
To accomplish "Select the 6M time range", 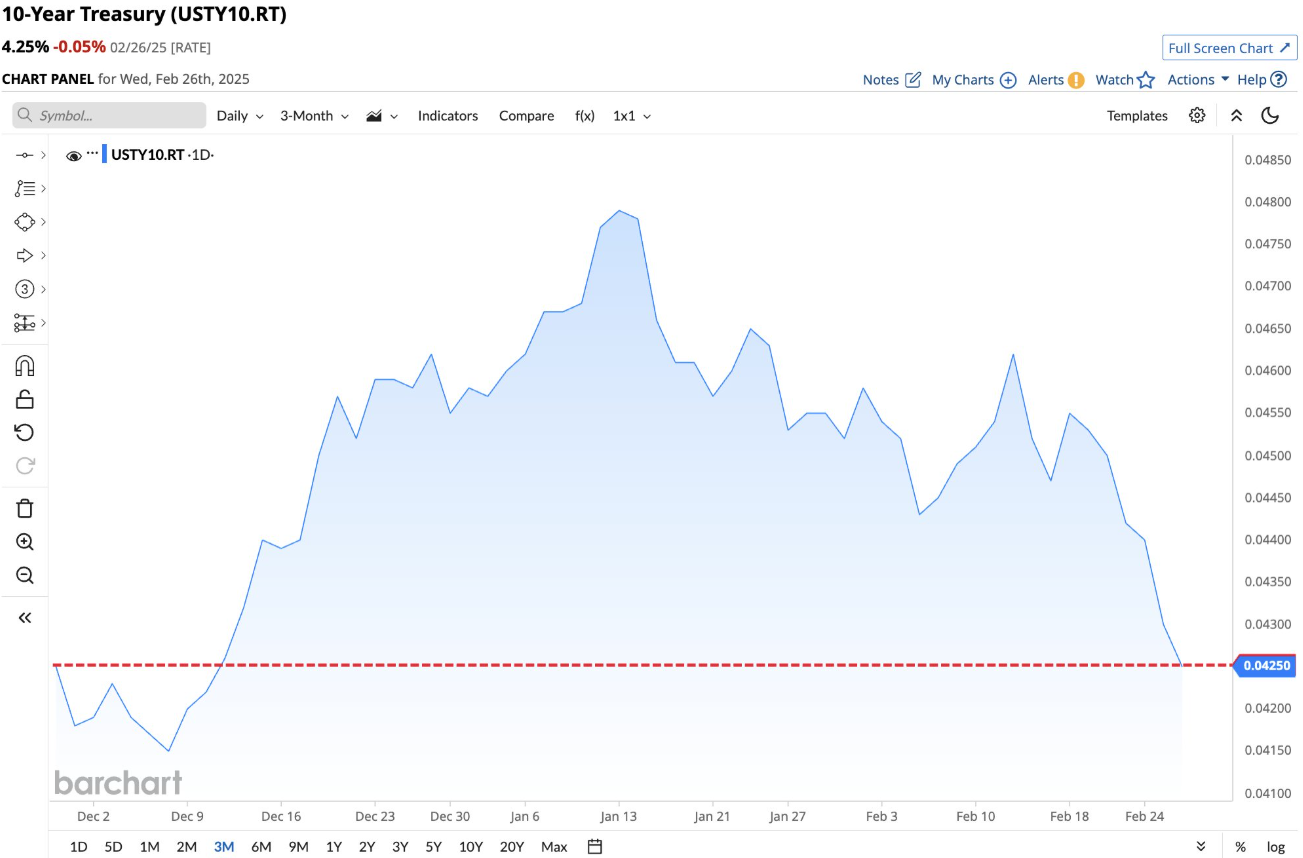I will [261, 847].
